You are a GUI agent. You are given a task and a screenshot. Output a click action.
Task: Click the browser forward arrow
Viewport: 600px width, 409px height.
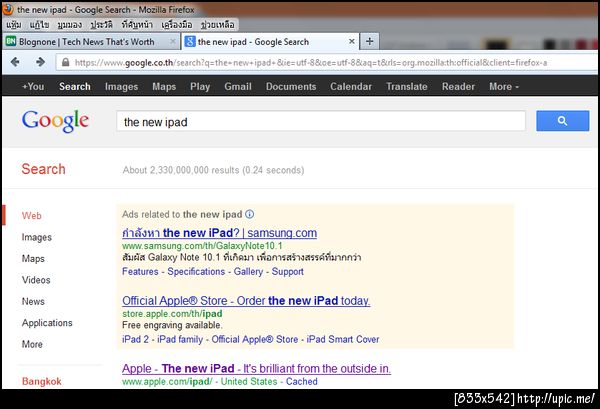coord(40,62)
